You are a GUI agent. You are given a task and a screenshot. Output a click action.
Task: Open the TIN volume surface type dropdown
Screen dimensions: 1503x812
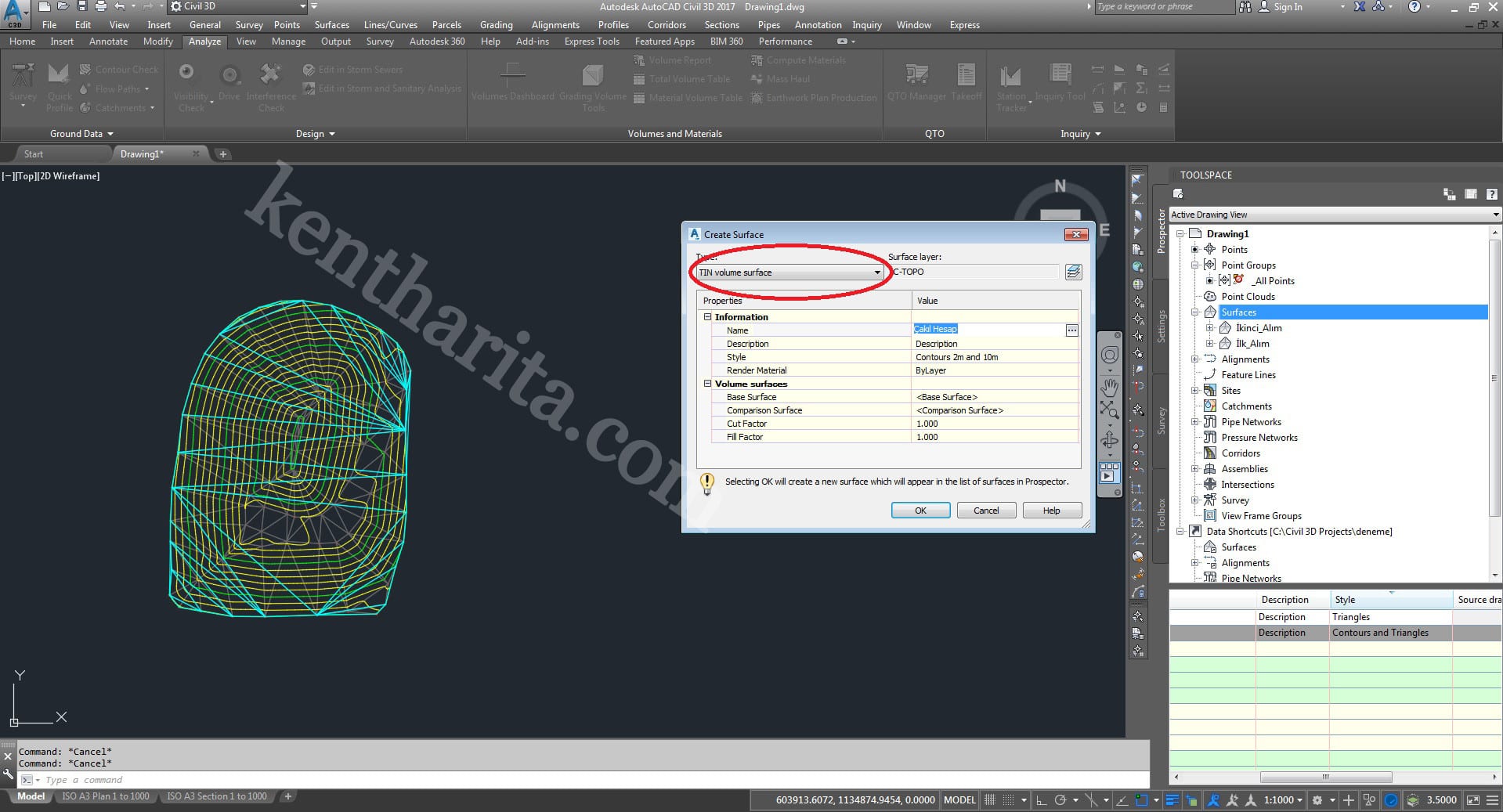point(876,272)
